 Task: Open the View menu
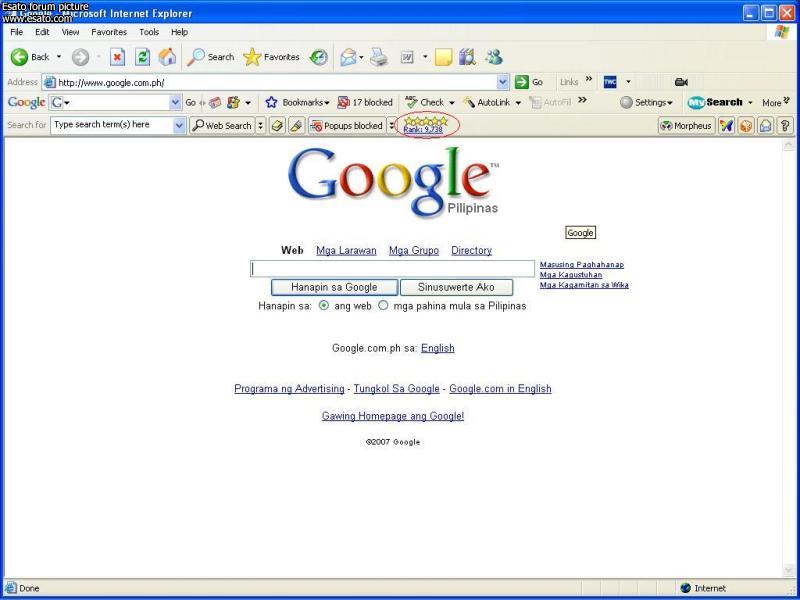tap(70, 32)
